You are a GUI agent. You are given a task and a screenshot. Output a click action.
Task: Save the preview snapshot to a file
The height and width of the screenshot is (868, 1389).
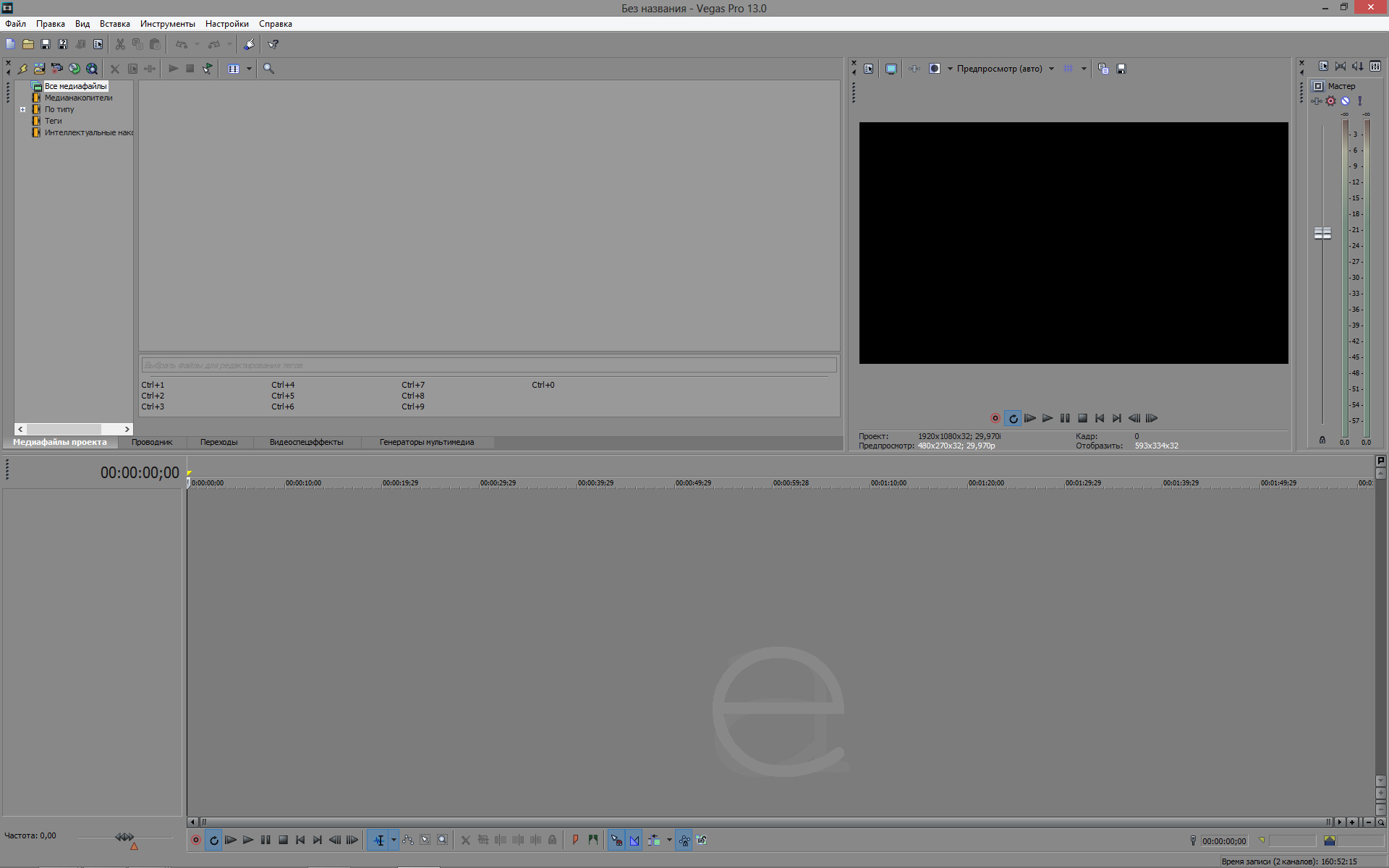(1121, 69)
